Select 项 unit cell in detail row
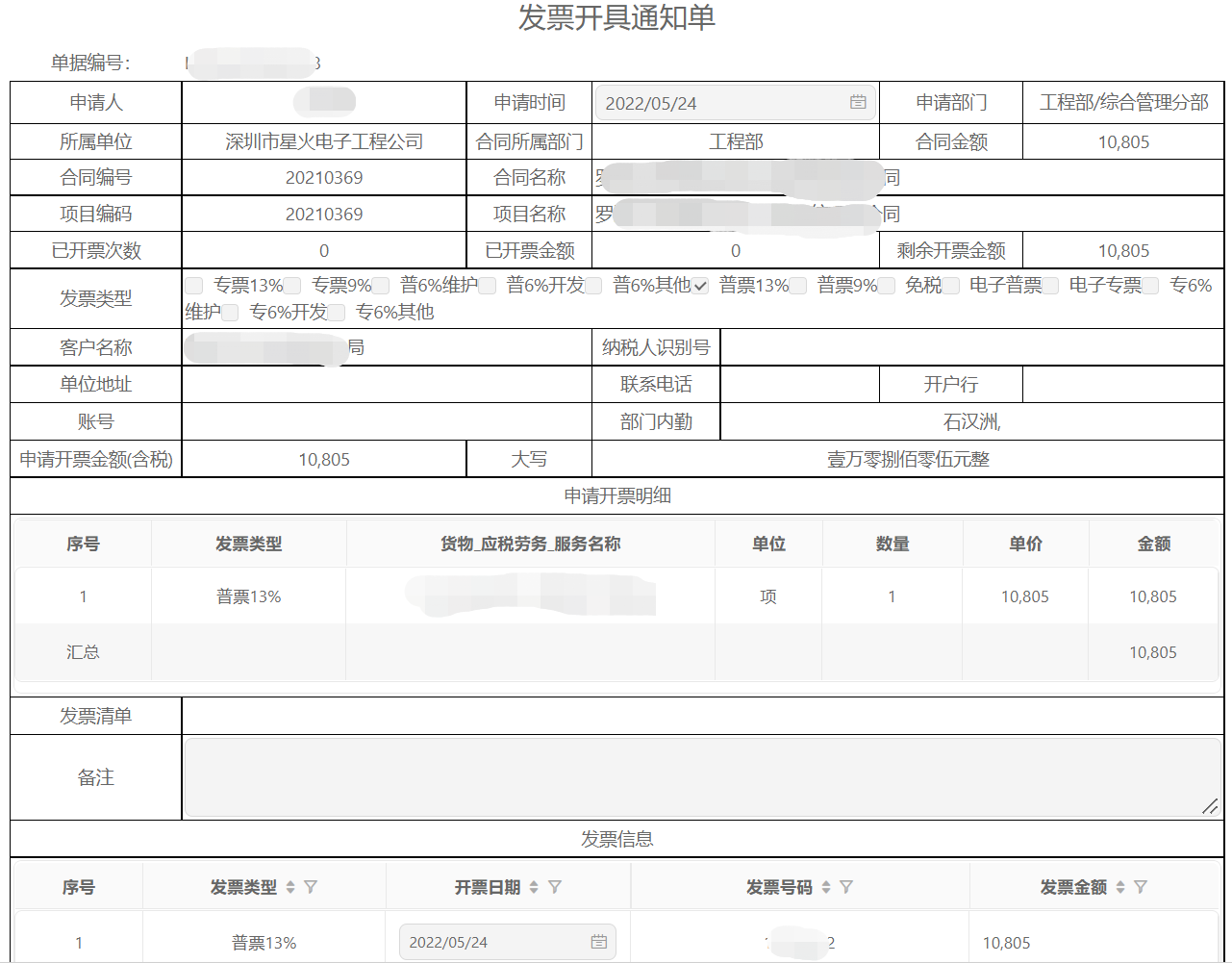Image resolution: width=1232 pixels, height=963 pixels. [768, 596]
